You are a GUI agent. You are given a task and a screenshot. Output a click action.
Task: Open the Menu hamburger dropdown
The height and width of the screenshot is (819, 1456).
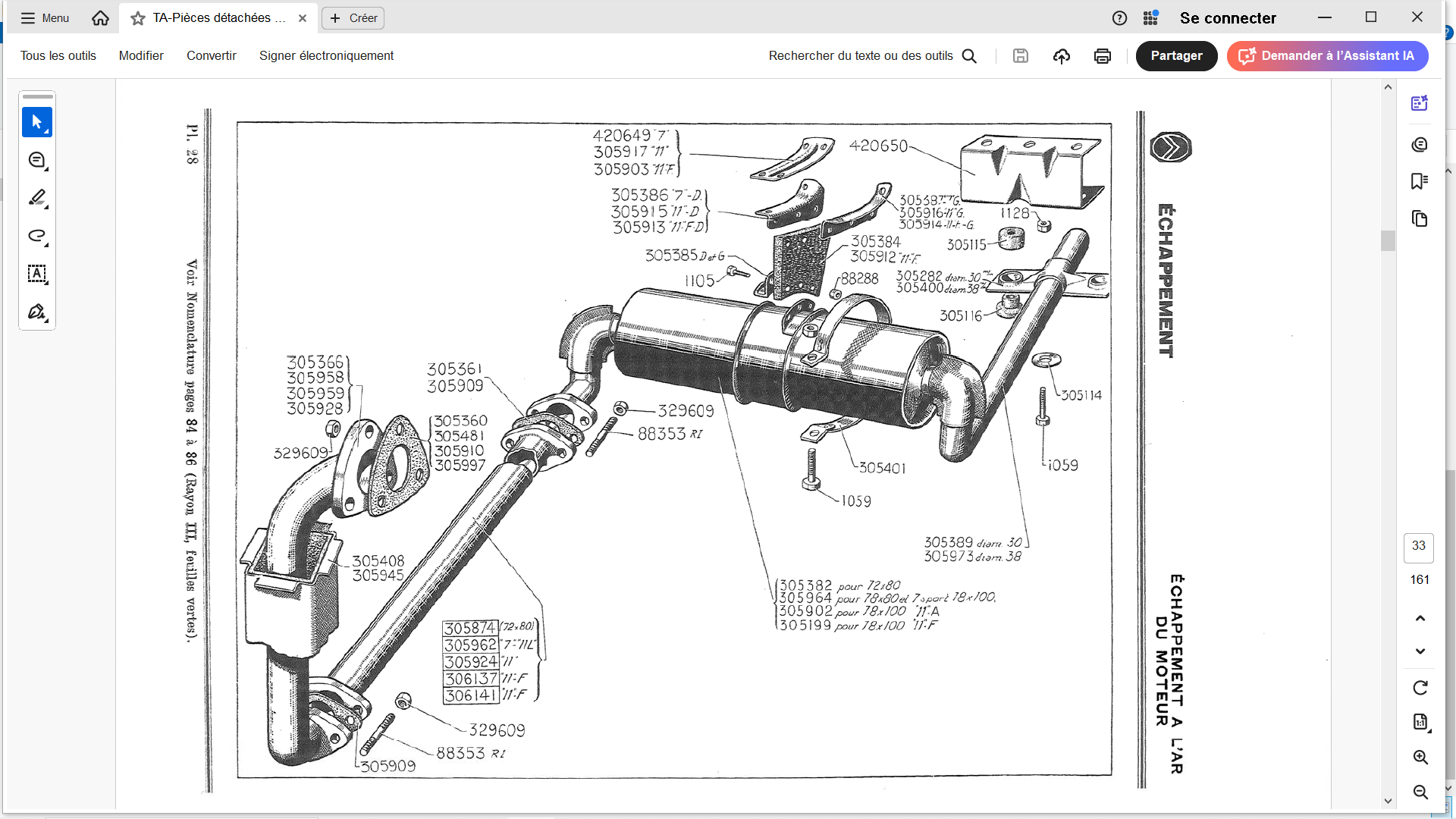[x=45, y=18]
